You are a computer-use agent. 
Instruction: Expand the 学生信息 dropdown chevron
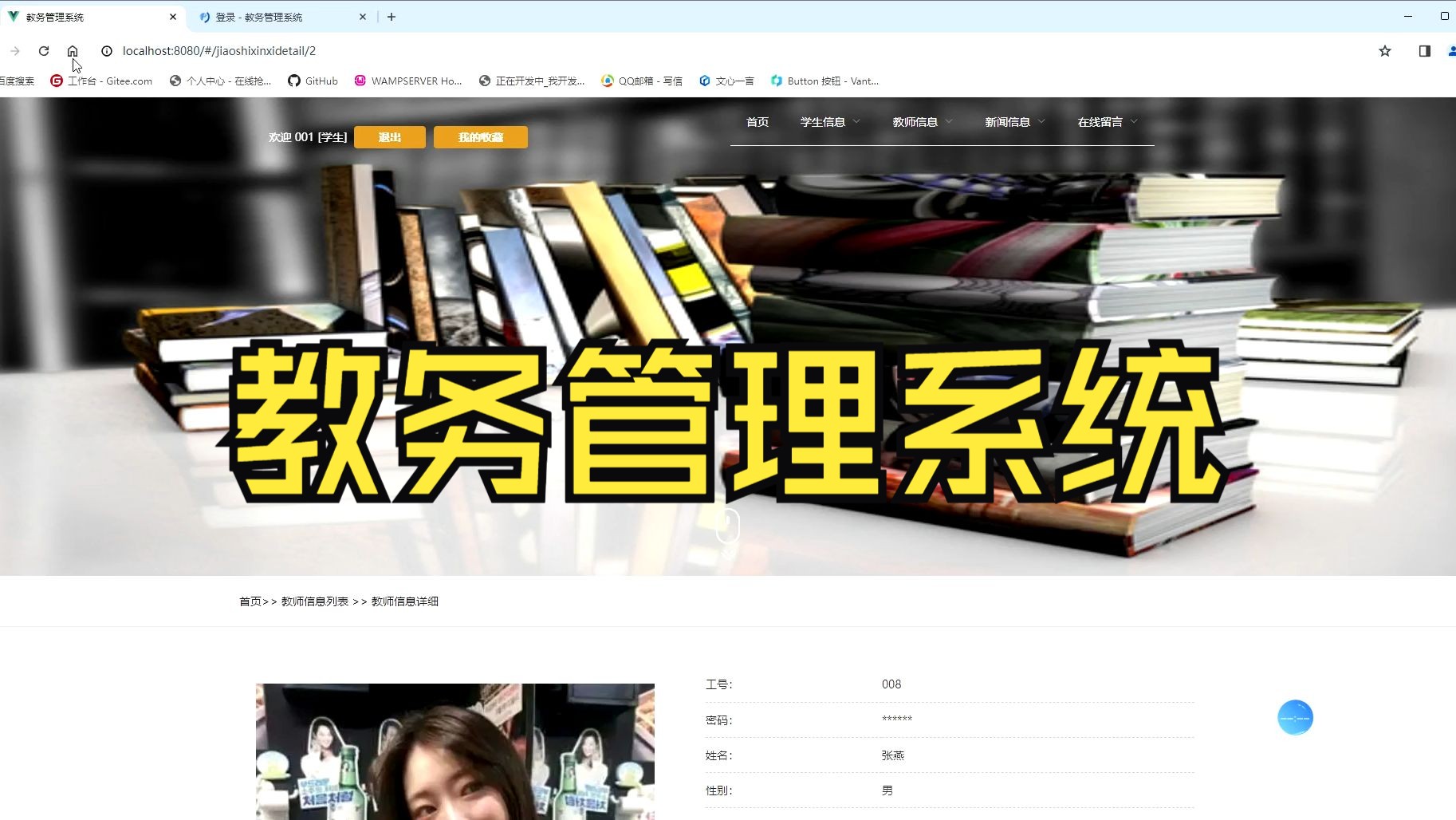(x=856, y=122)
